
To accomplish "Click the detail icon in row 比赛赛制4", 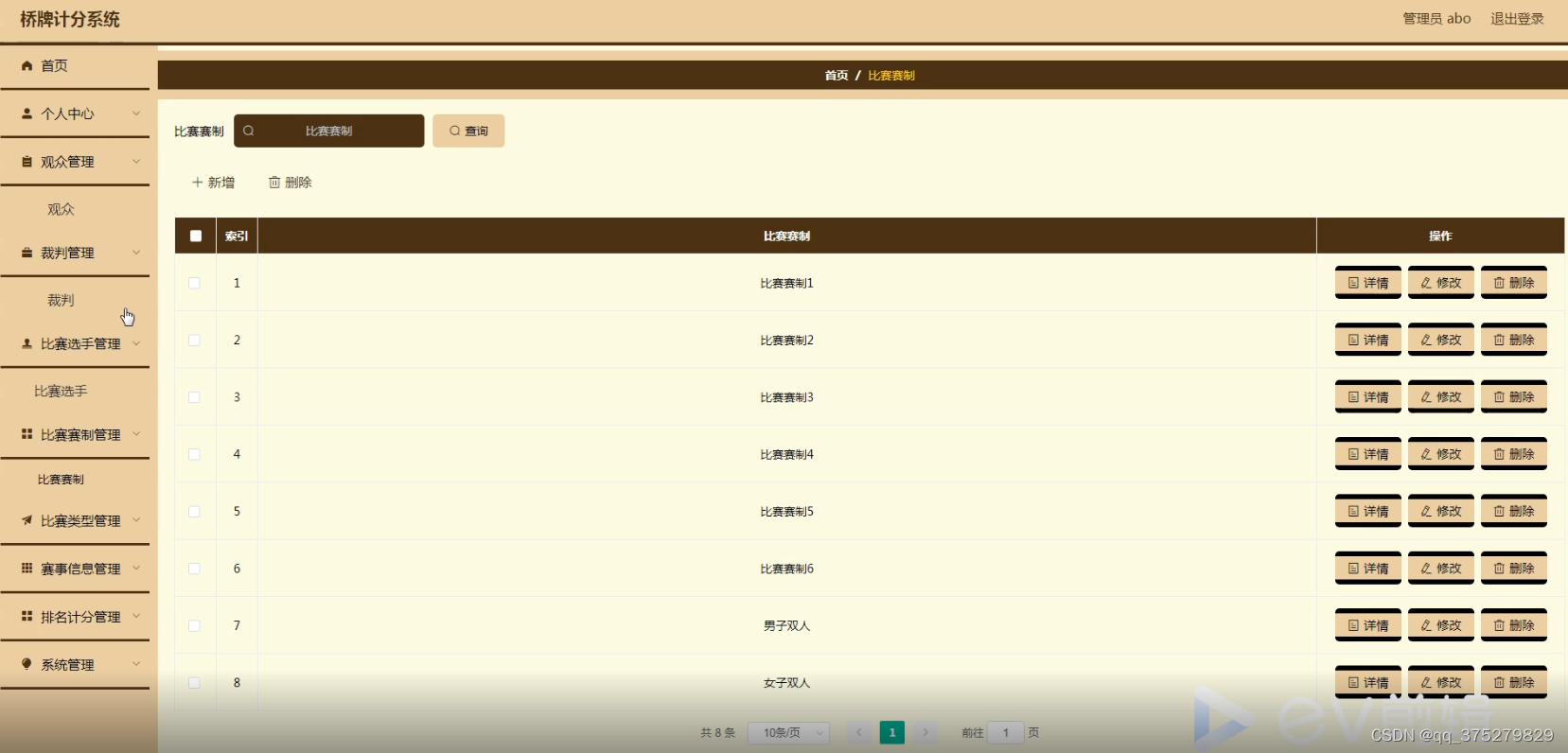I will [1353, 454].
